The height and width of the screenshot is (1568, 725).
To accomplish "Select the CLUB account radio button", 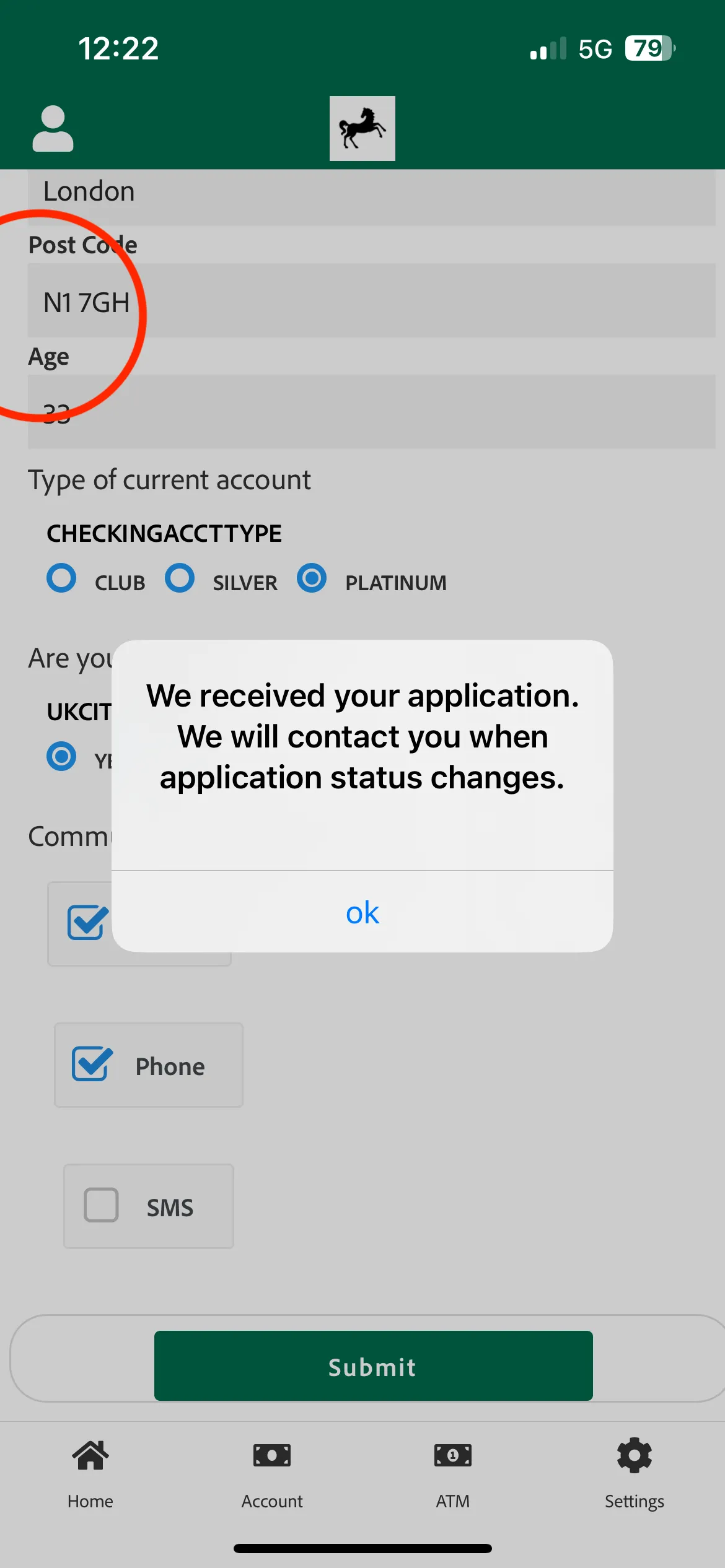I will click(x=61, y=578).
